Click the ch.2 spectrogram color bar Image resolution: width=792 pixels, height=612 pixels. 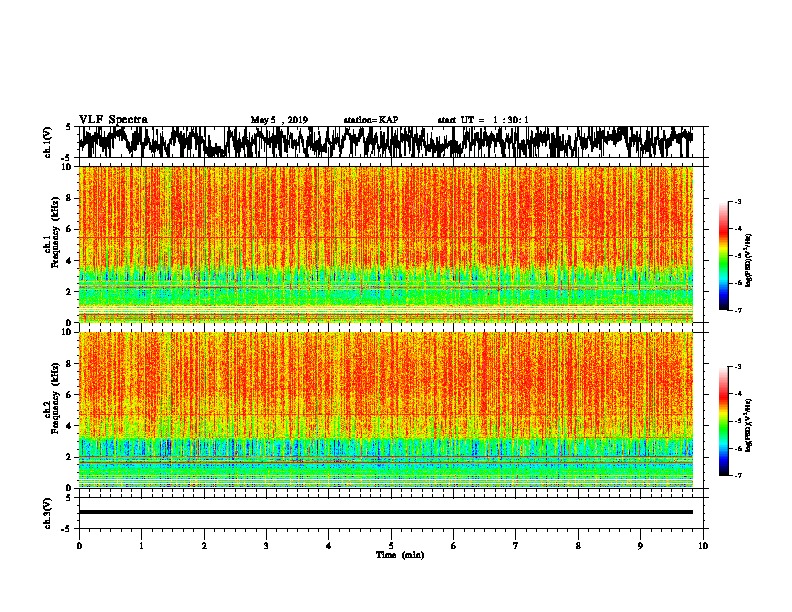(723, 421)
